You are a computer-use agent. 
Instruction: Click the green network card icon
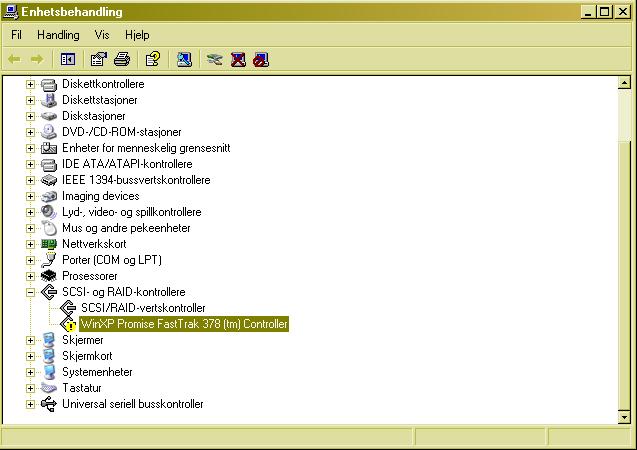click(49, 244)
